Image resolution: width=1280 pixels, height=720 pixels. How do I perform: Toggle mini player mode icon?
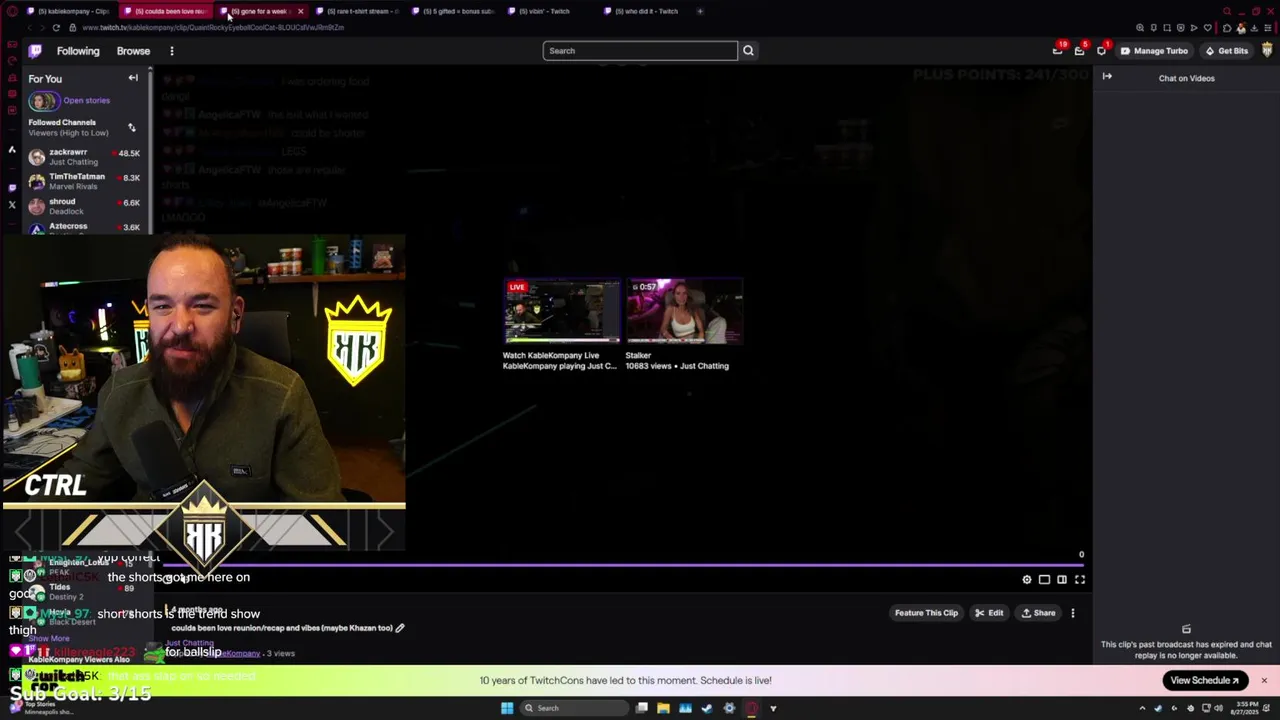coord(1044,580)
